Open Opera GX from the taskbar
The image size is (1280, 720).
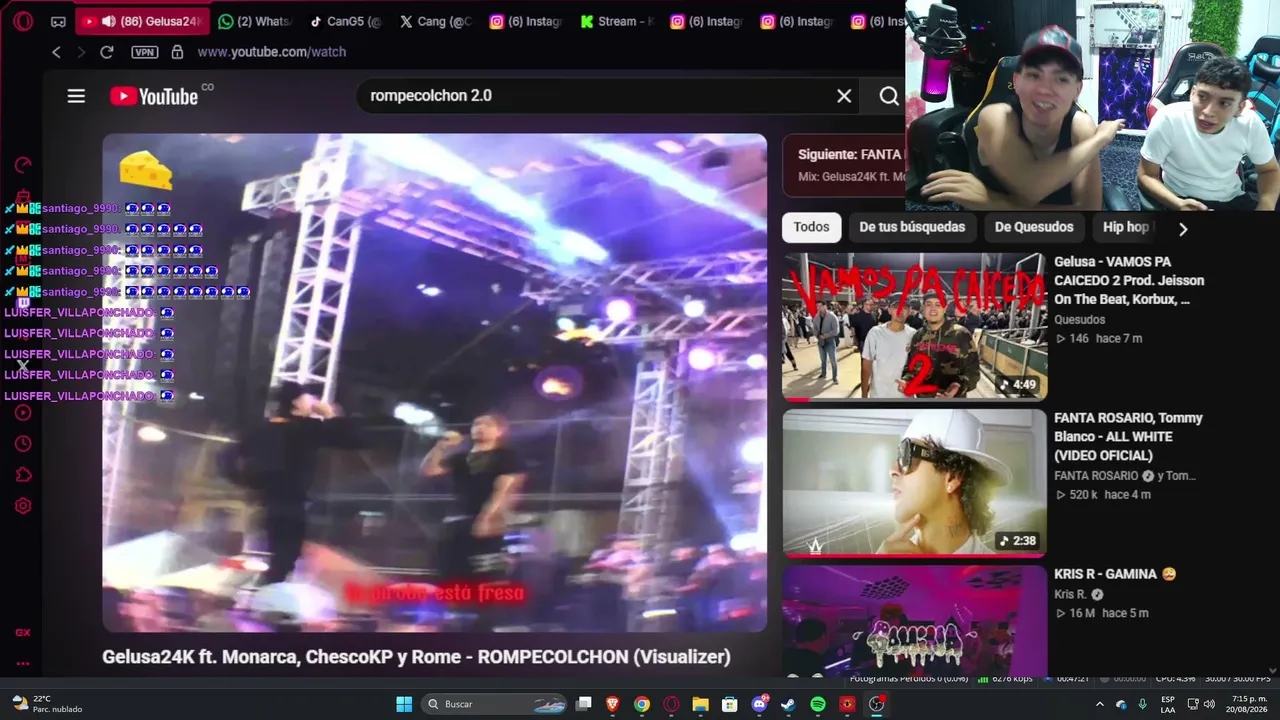(x=671, y=704)
